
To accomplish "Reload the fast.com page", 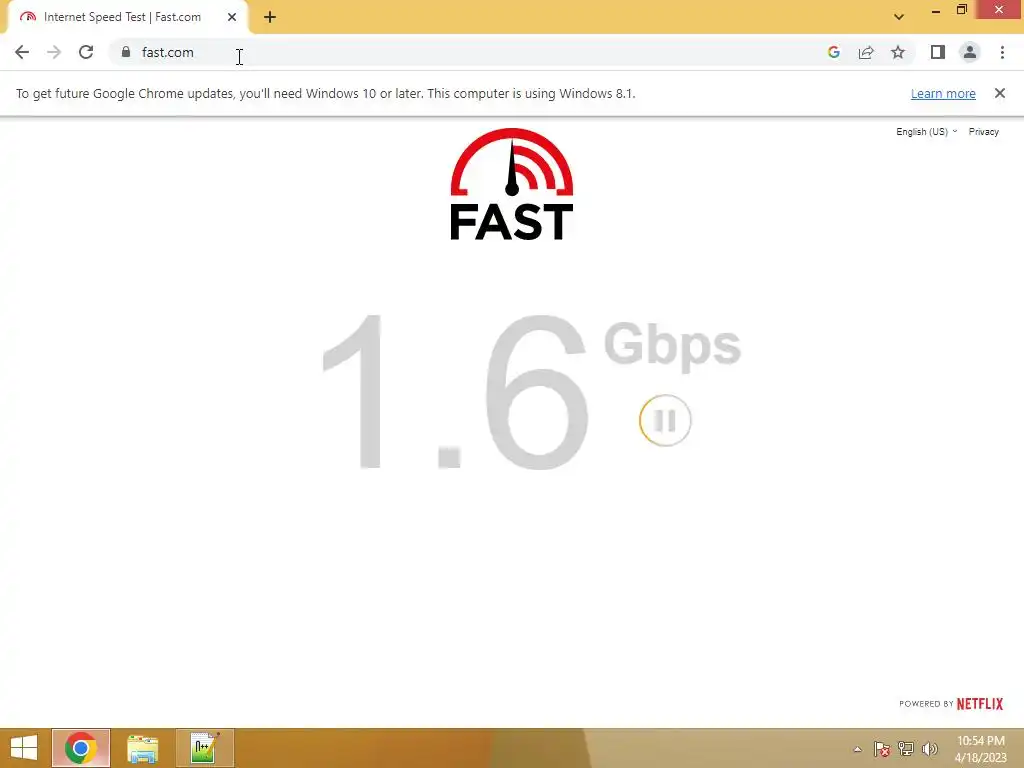I will coord(86,52).
